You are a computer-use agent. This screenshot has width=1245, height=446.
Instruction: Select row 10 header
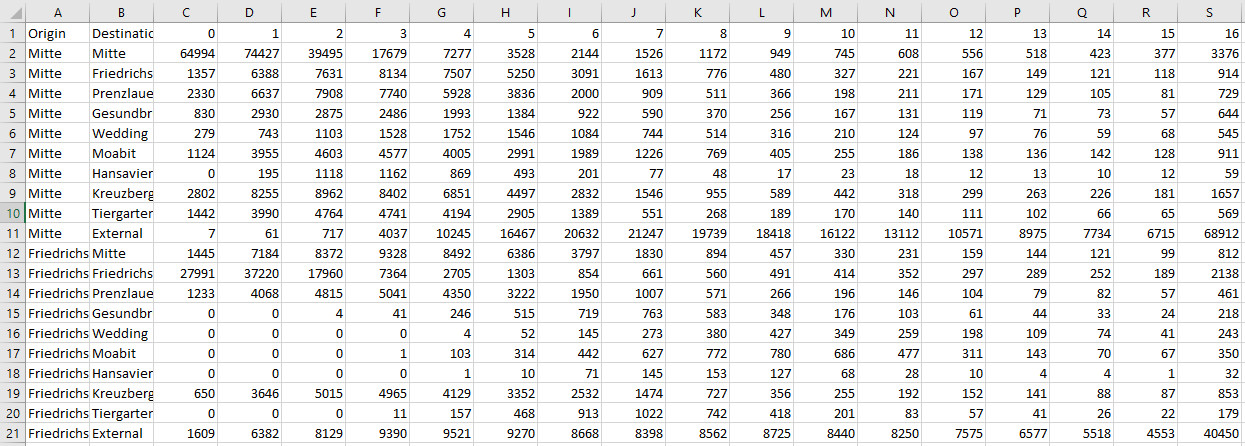pos(12,213)
